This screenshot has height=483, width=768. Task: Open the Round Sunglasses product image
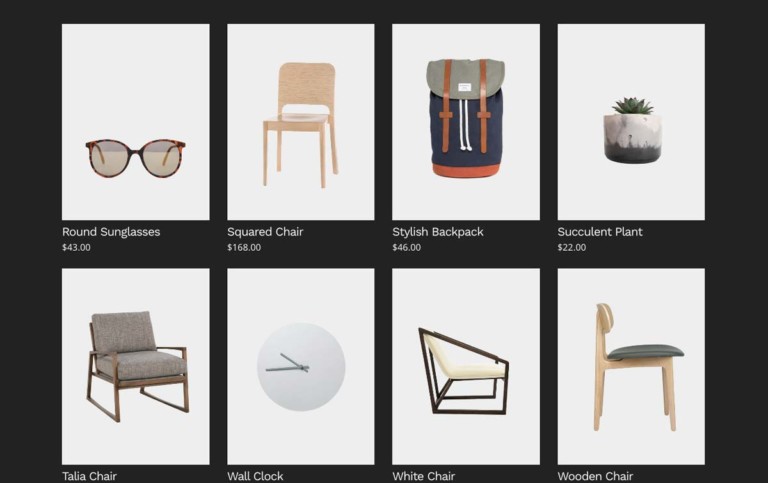coord(136,122)
